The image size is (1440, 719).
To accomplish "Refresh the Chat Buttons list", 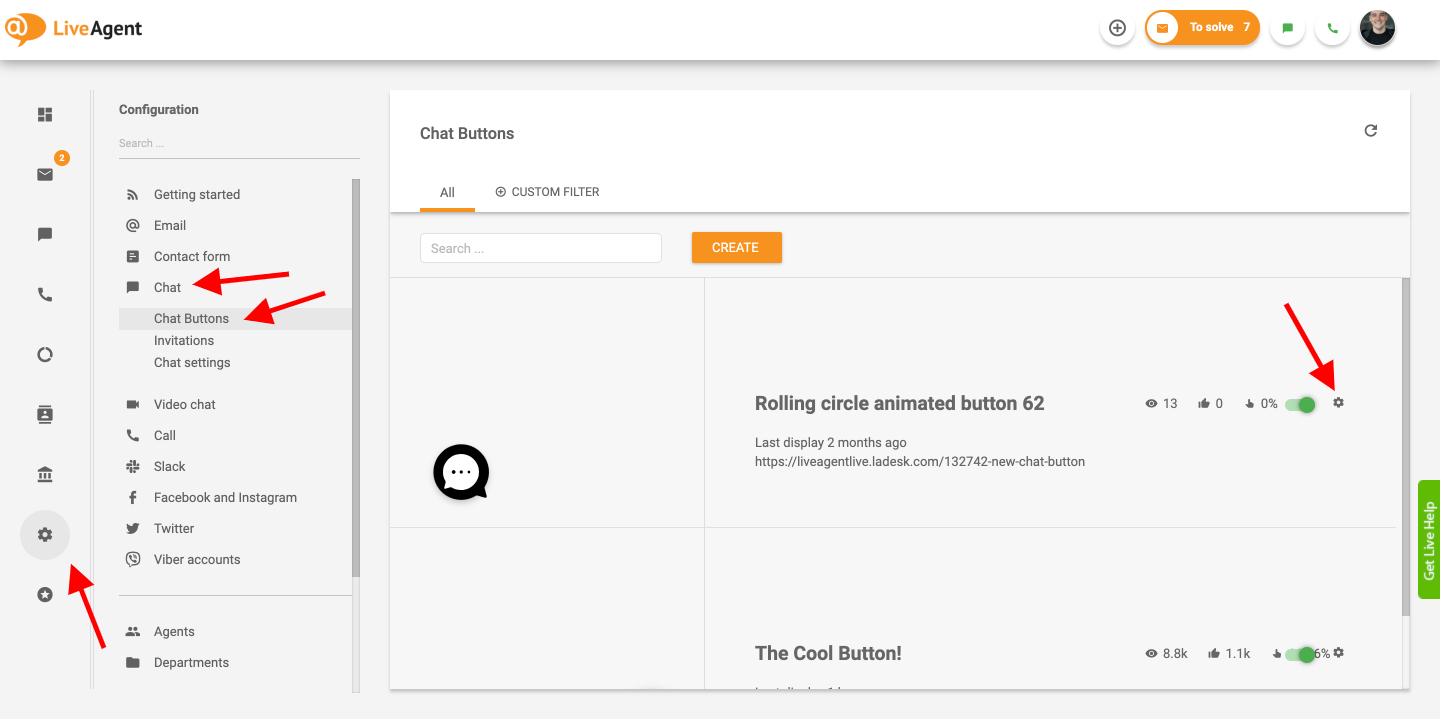I will click(1371, 131).
